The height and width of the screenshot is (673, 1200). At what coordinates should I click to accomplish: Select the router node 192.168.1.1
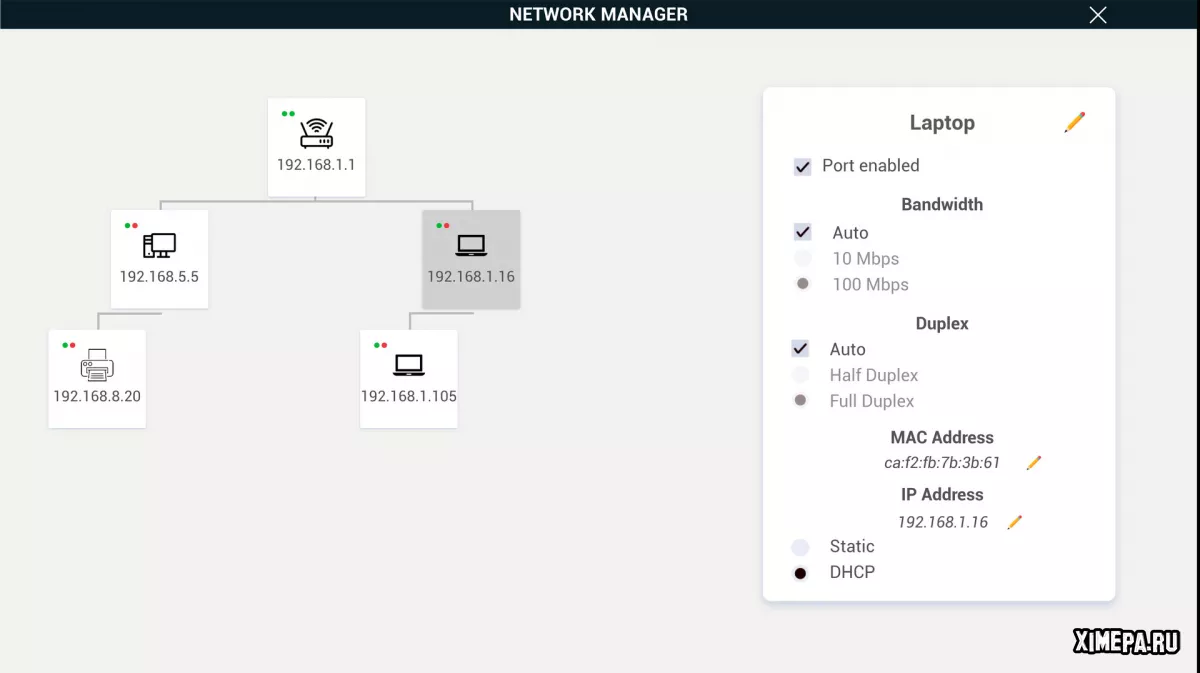tap(316, 146)
